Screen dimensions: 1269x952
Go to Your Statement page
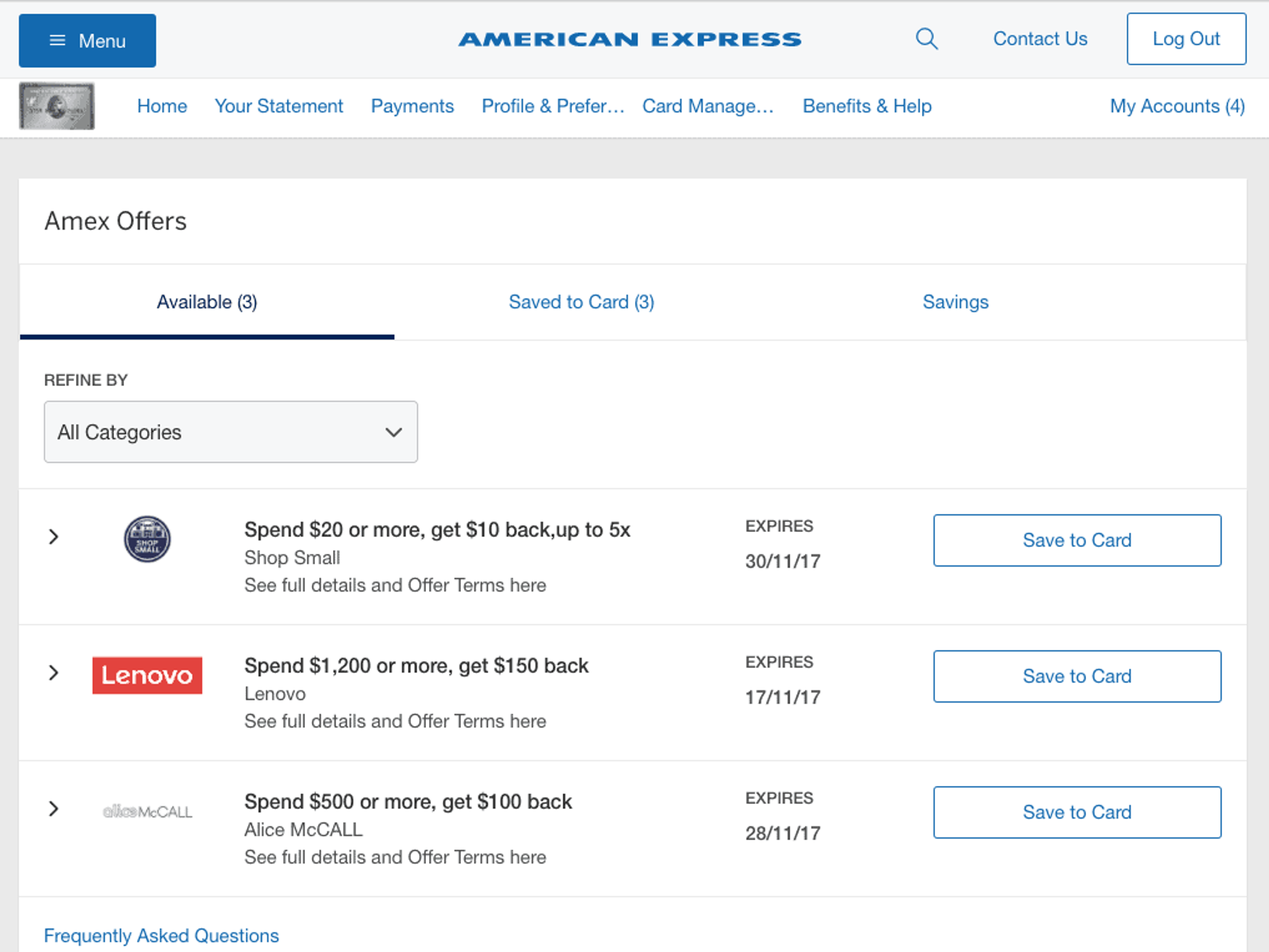279,106
